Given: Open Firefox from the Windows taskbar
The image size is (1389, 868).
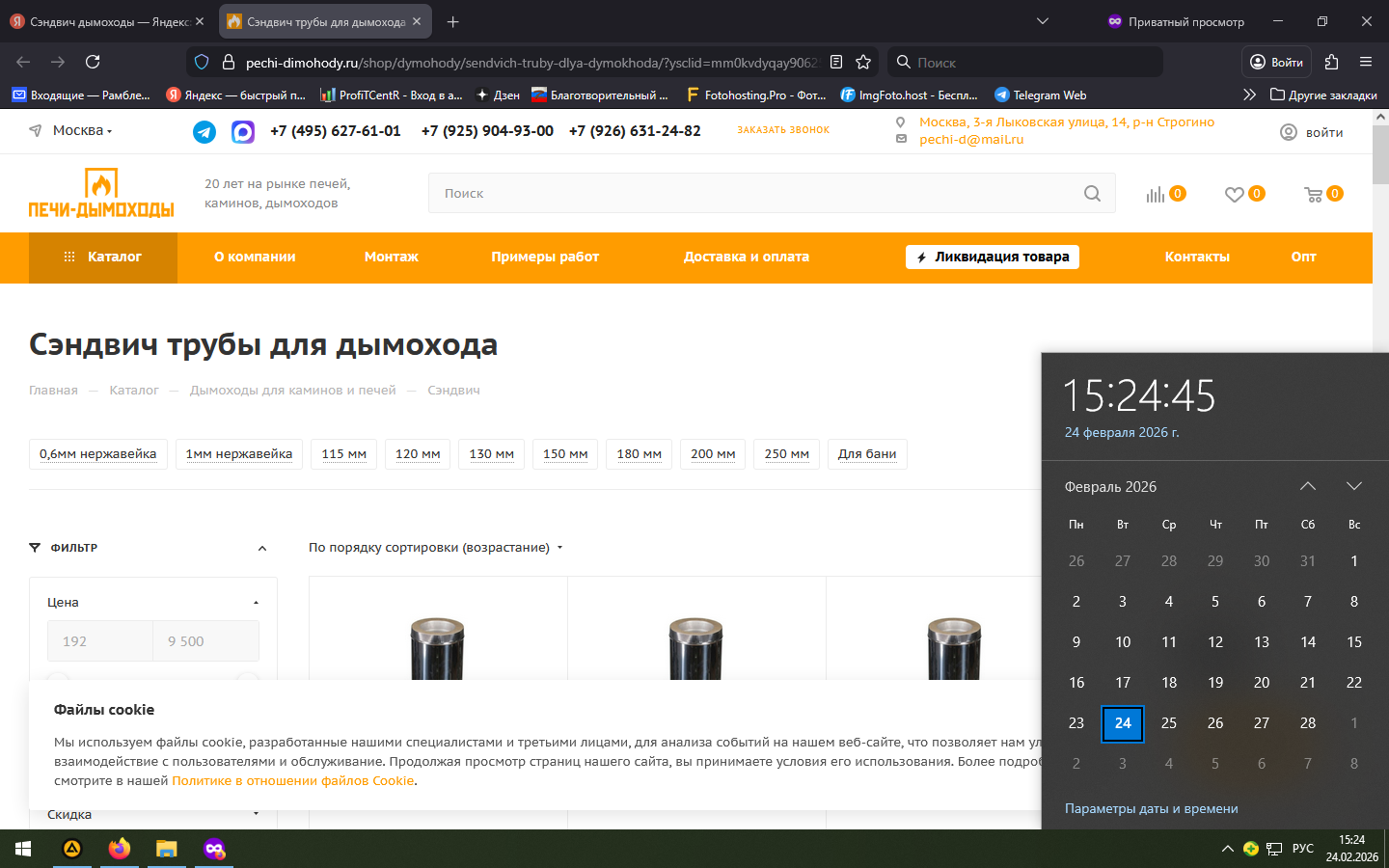Looking at the screenshot, I should [119, 849].
